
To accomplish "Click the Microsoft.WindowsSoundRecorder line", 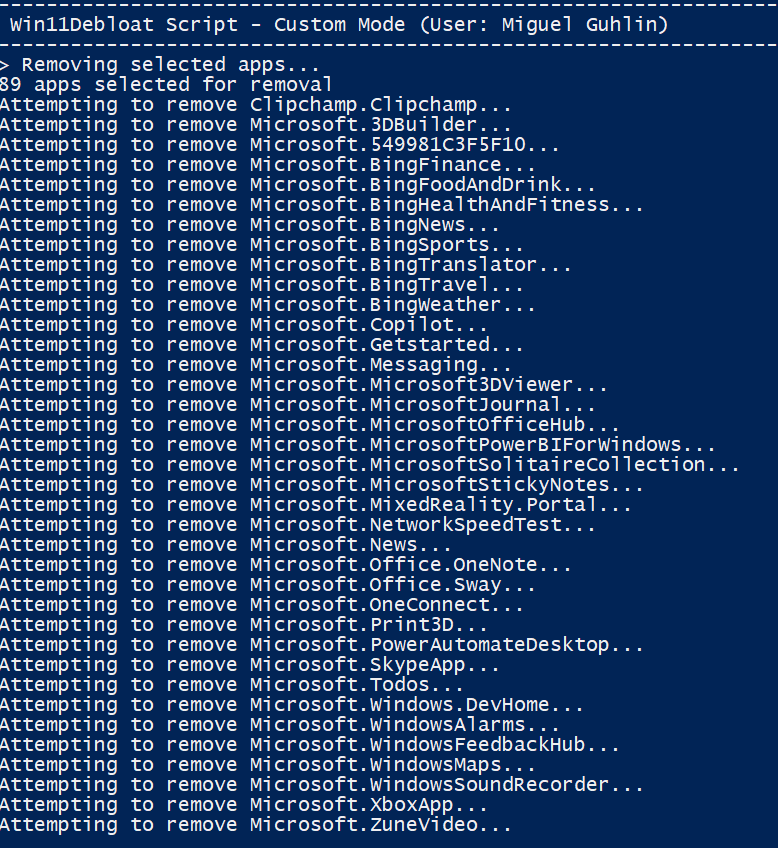I will point(322,785).
